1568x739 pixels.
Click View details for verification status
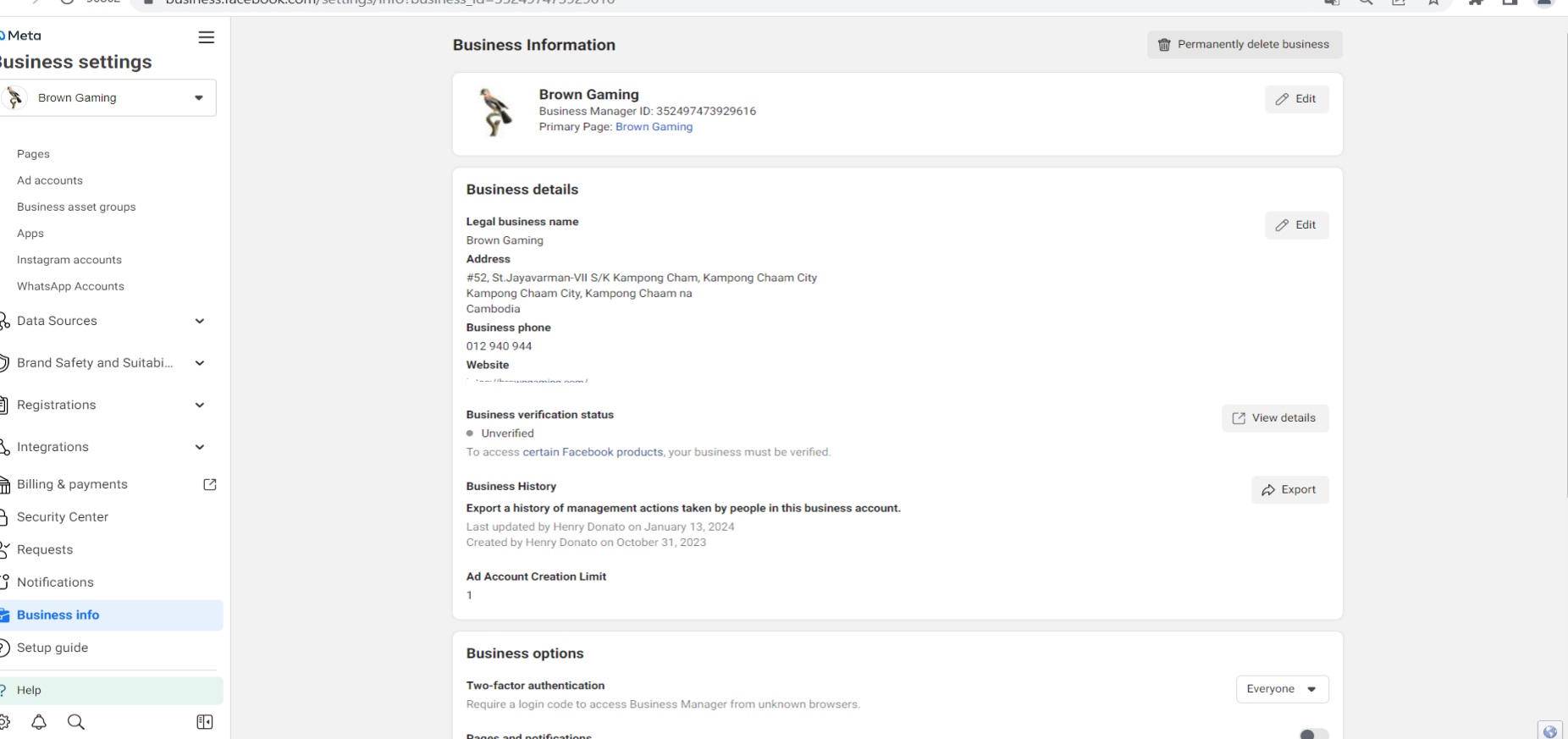coord(1275,418)
